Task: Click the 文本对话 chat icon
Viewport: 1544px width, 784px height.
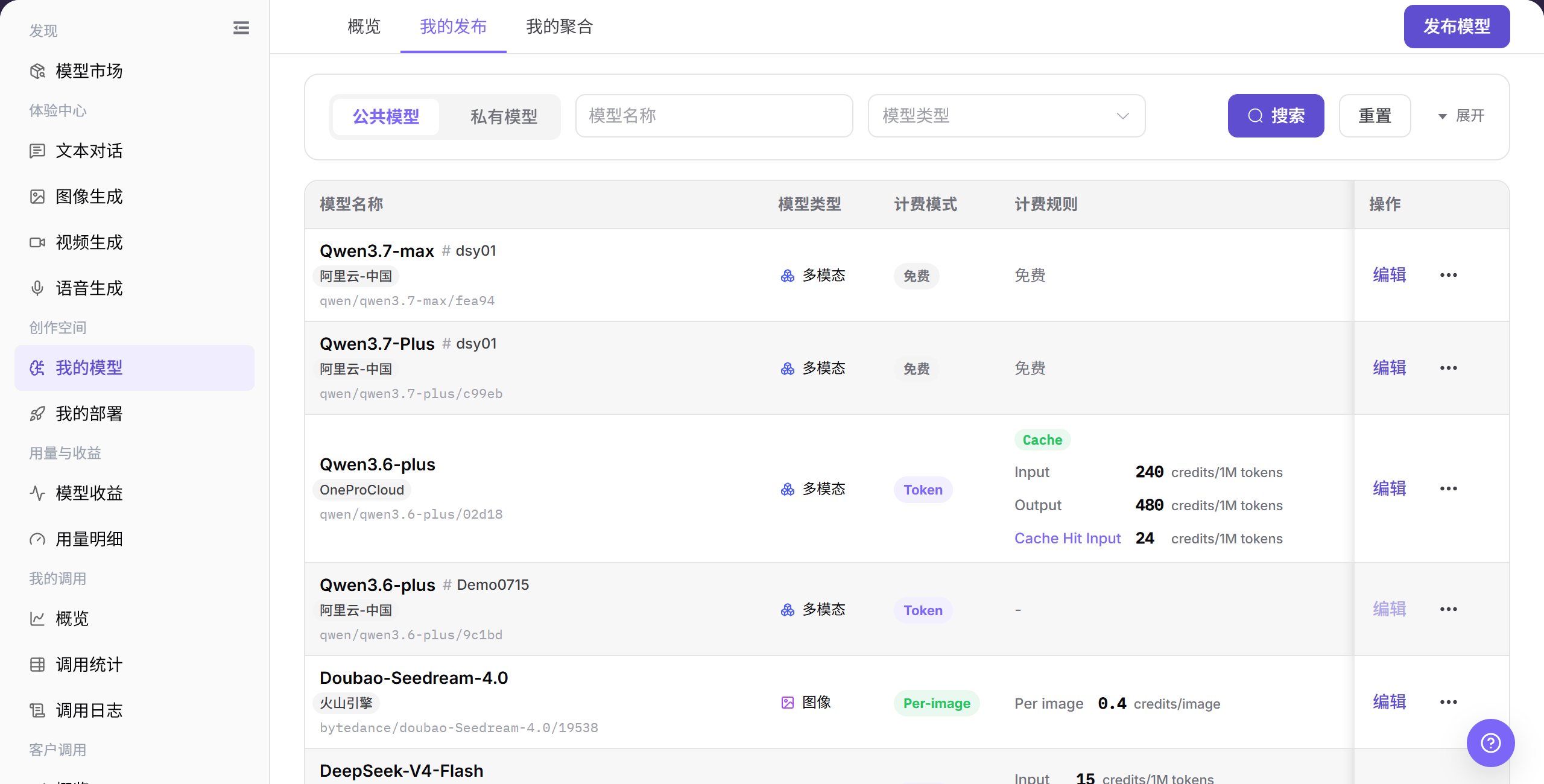Action: pos(37,151)
